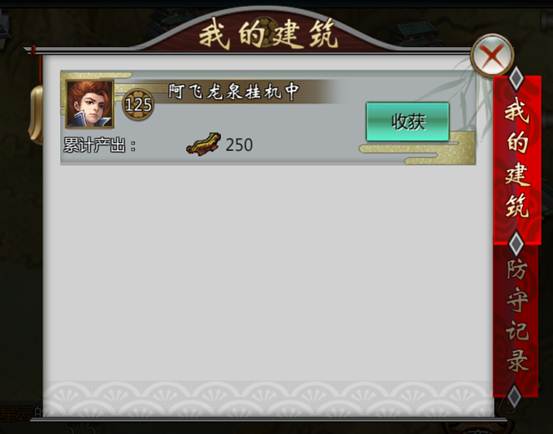Select the 阿飞龙泉挂机中 name banner
This screenshot has width=553, height=434.
(233, 92)
